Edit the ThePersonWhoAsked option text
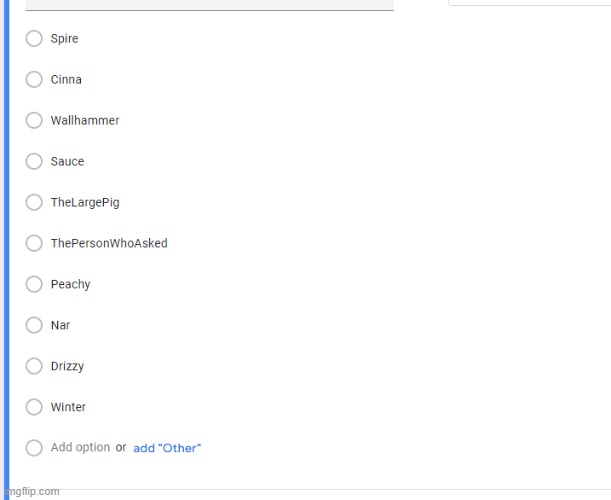611x500 pixels. 109,244
